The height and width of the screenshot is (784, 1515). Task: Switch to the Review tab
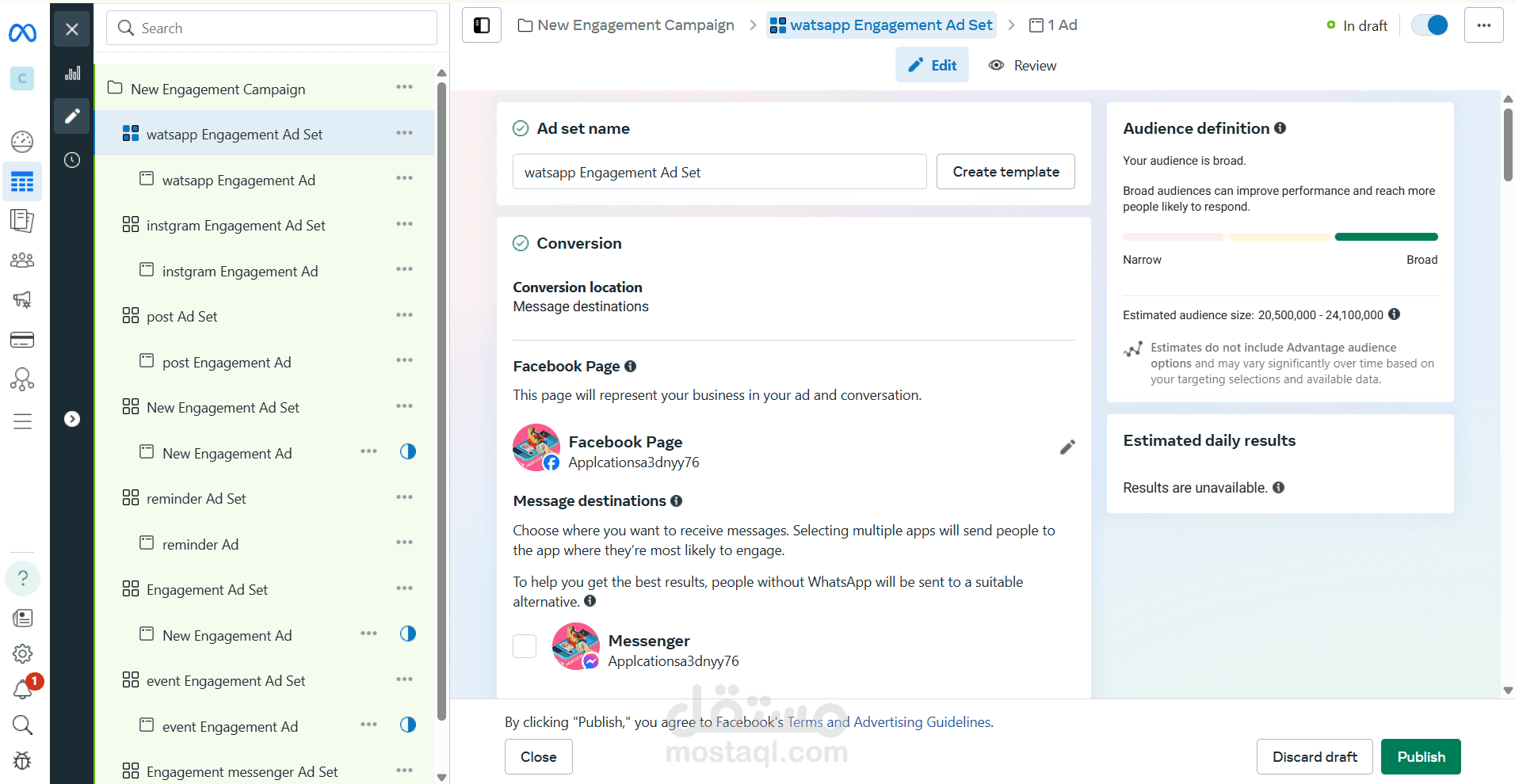(1022, 65)
